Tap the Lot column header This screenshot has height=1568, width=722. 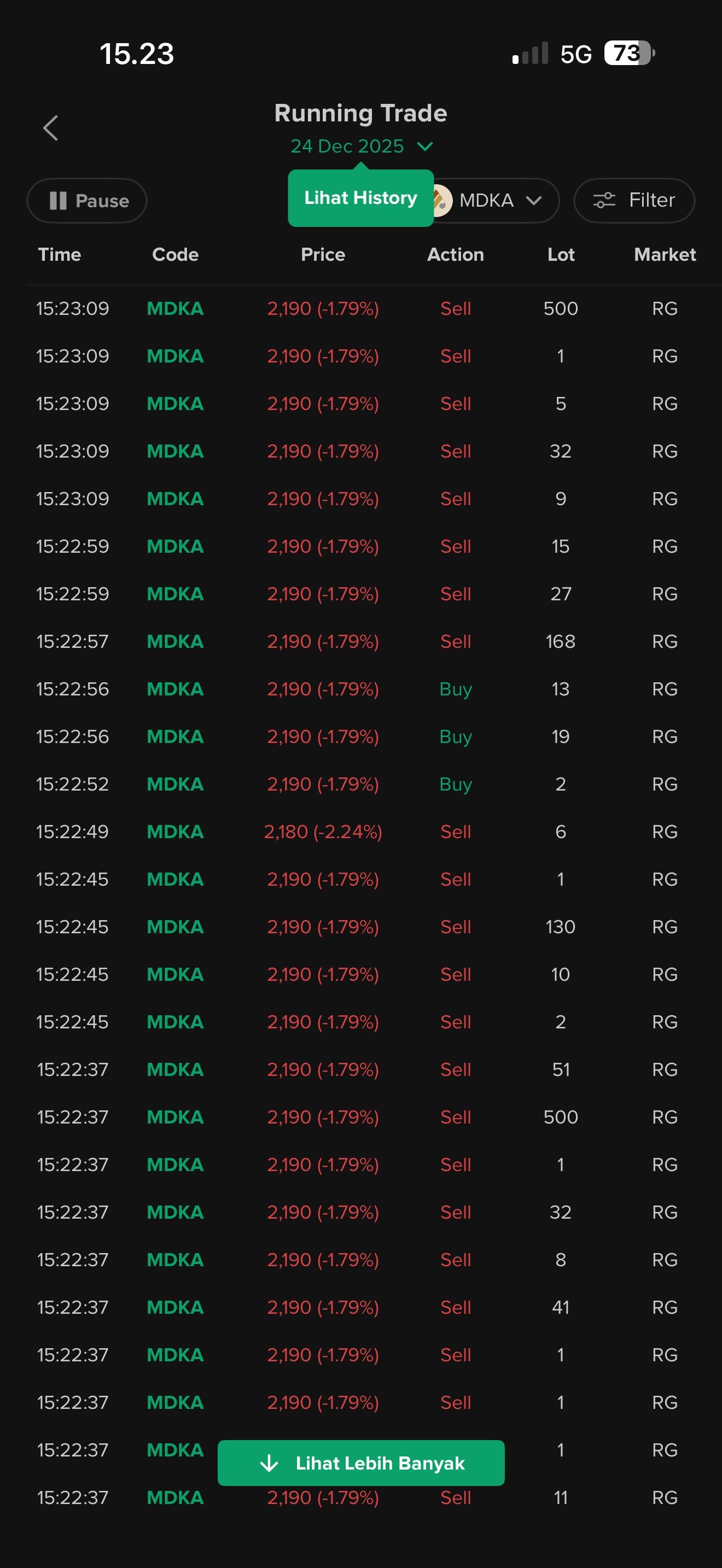pyautogui.click(x=560, y=254)
